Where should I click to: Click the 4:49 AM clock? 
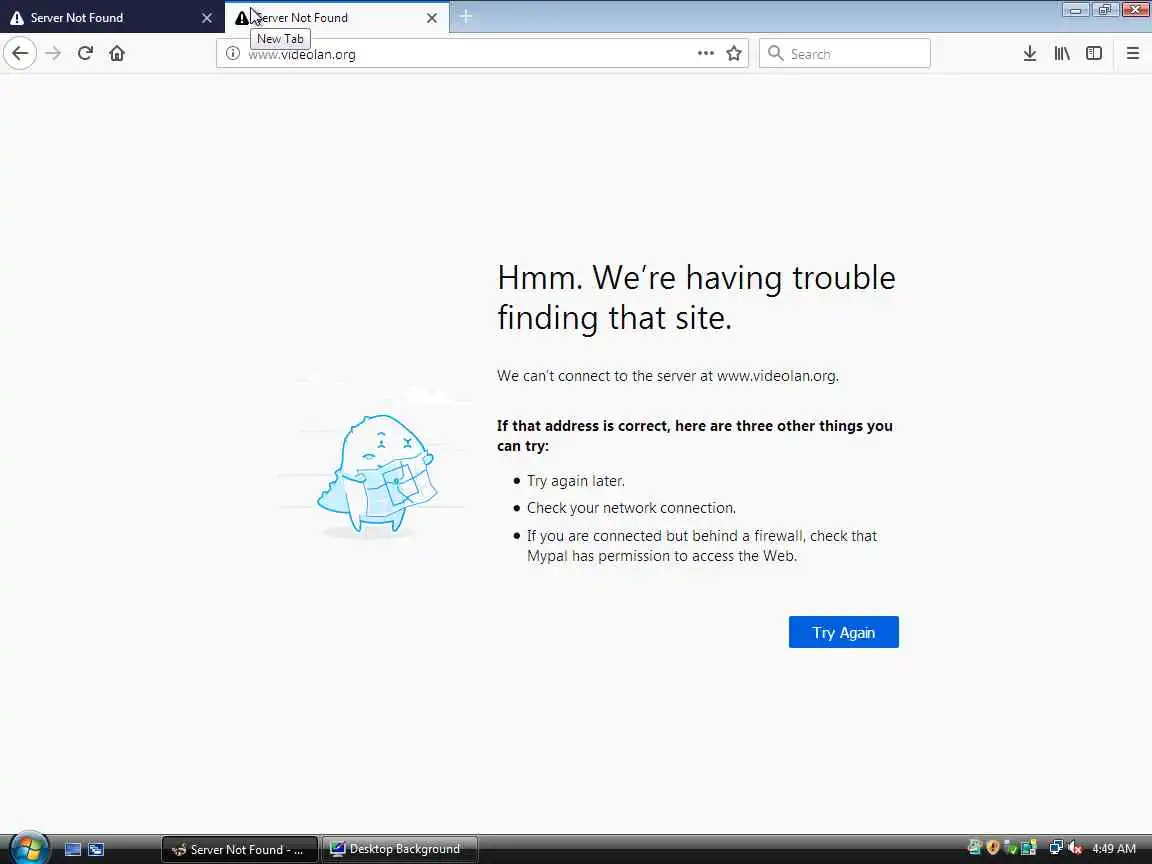[1114, 849]
